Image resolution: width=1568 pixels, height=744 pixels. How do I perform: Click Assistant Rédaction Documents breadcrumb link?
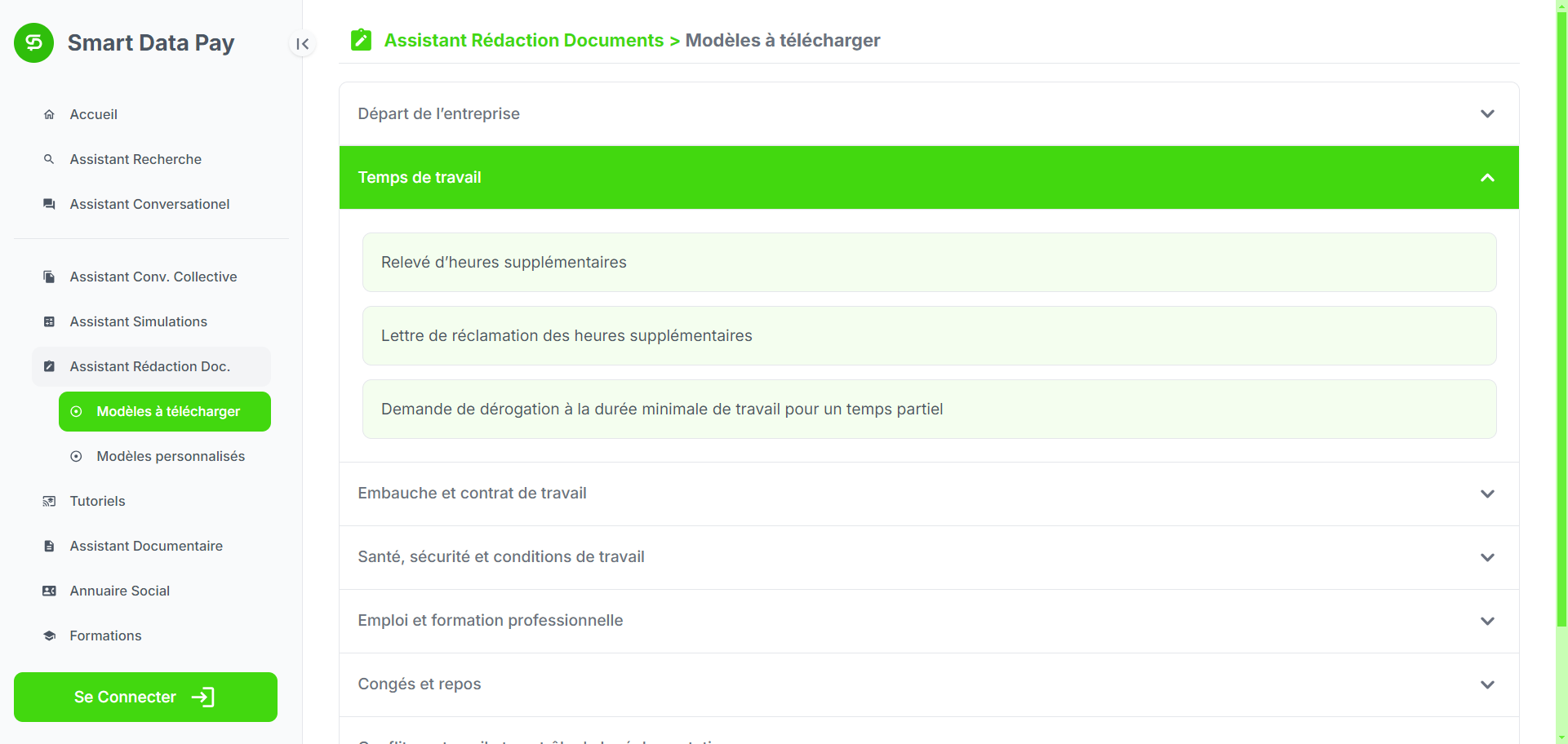[x=523, y=40]
